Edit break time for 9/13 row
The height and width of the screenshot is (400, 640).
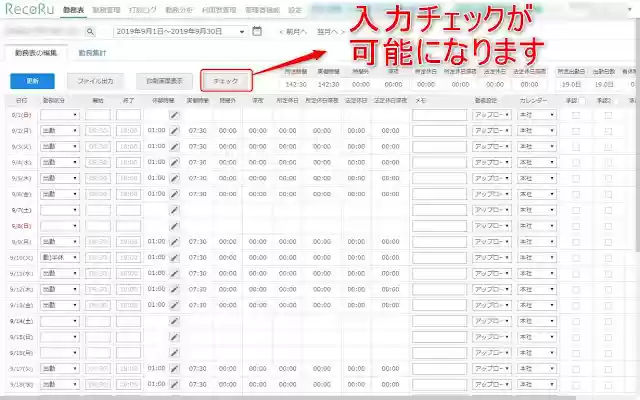174,305
